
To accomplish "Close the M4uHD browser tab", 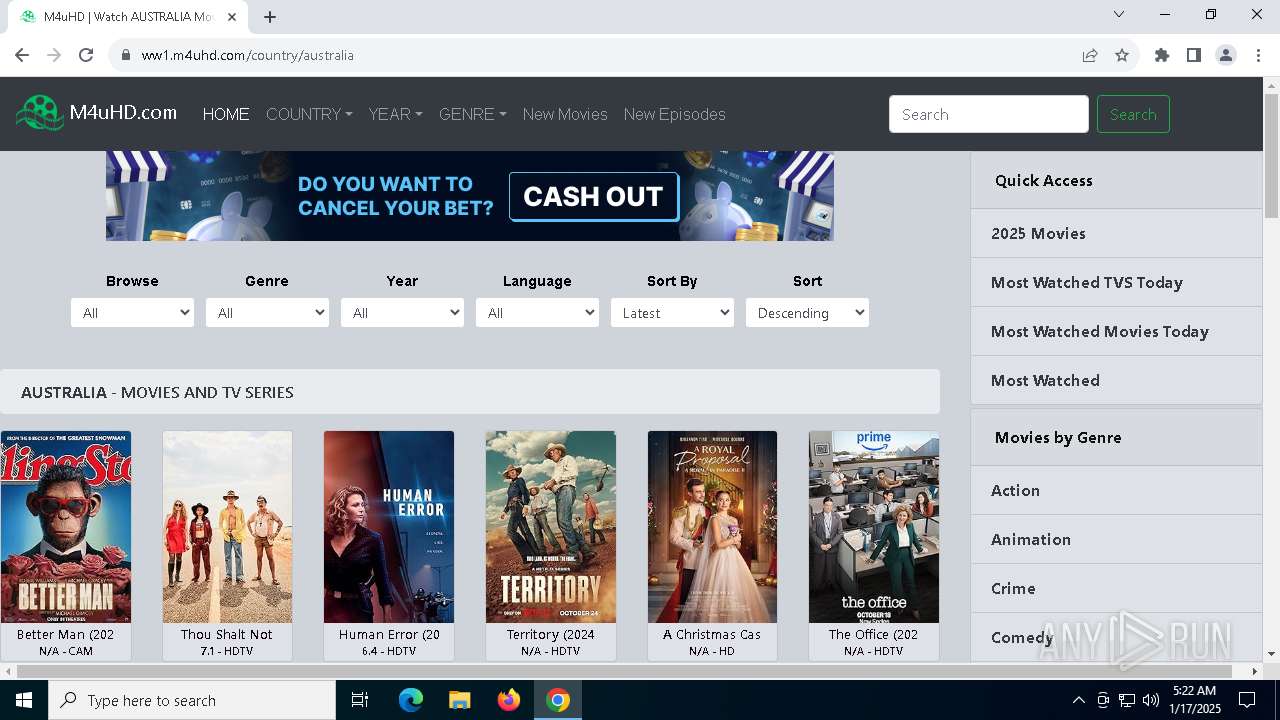I will pyautogui.click(x=233, y=17).
